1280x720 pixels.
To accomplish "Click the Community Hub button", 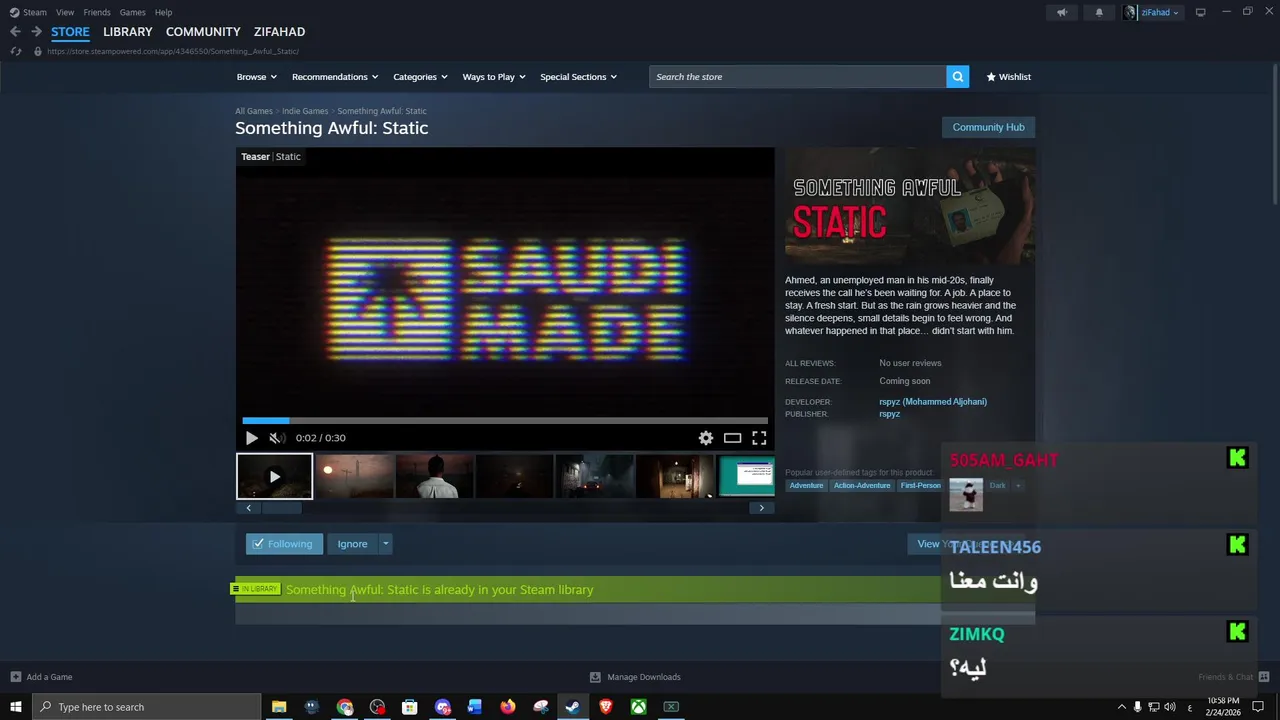I will pyautogui.click(x=988, y=127).
